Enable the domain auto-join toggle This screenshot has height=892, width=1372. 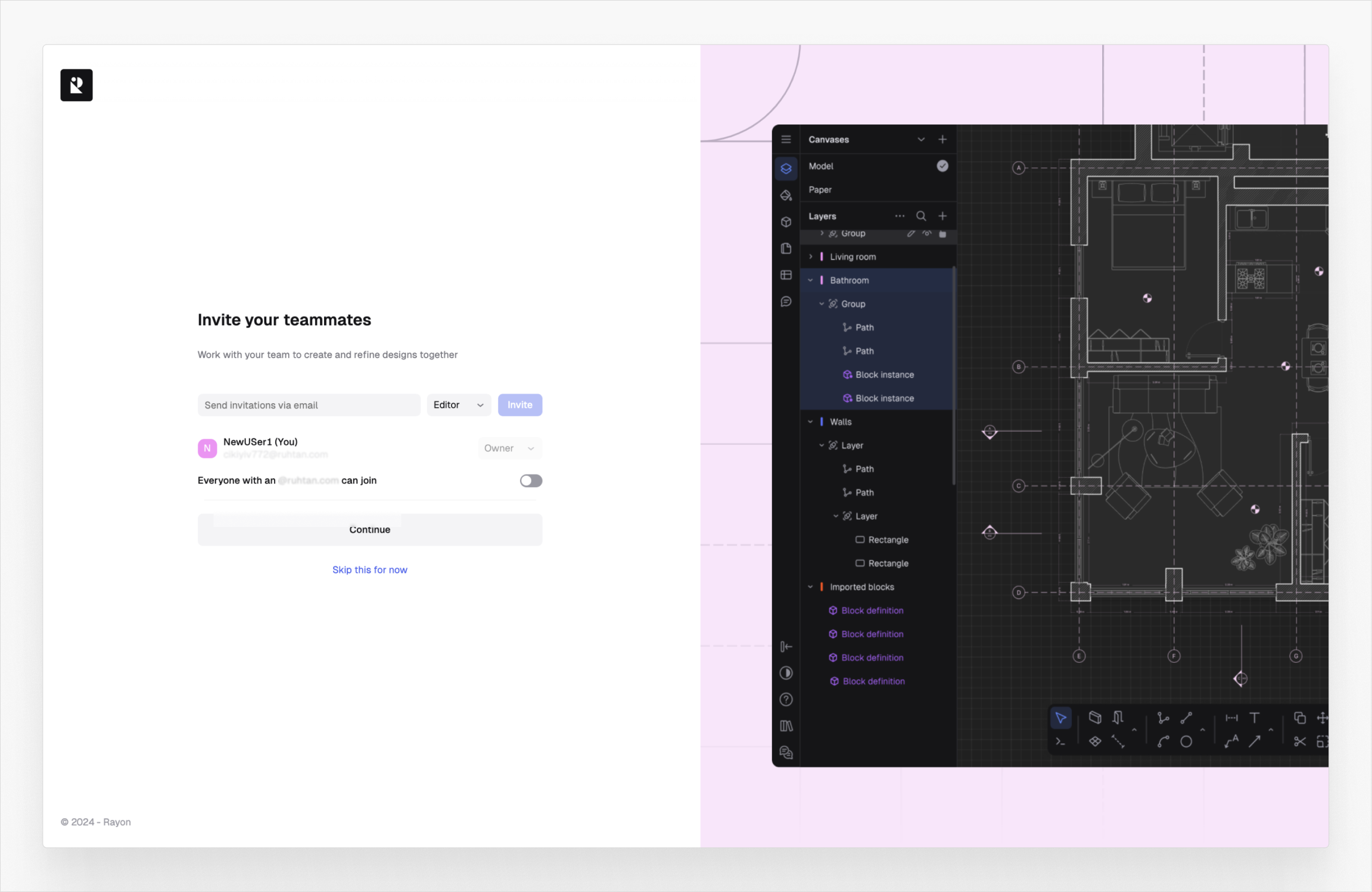(x=530, y=481)
